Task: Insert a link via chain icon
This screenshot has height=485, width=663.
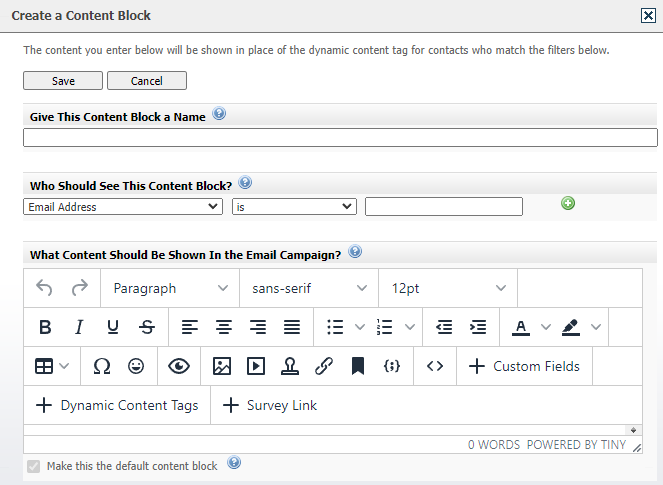Action: [x=324, y=366]
